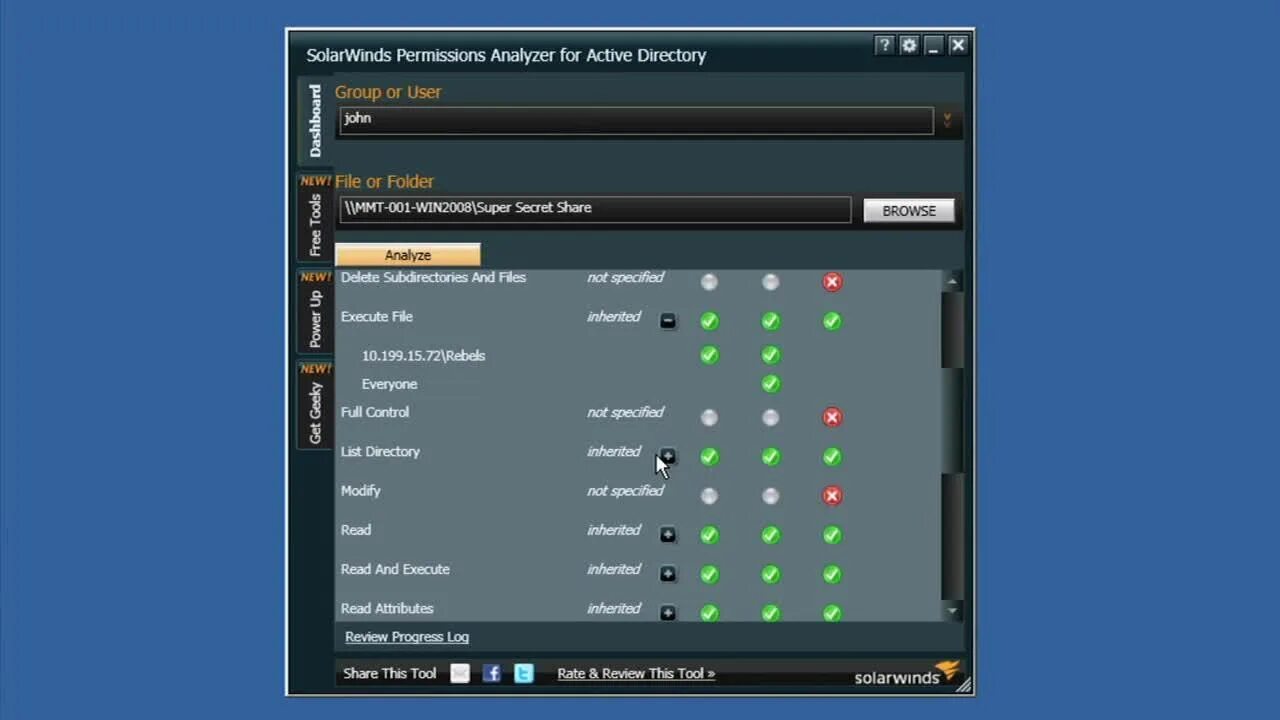Switch to the Dashboard tab

click(315, 120)
